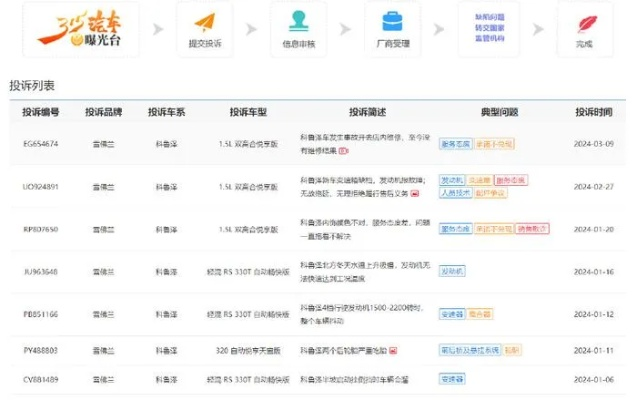Click 科鲁泽 series in row UO924891

tap(167, 187)
